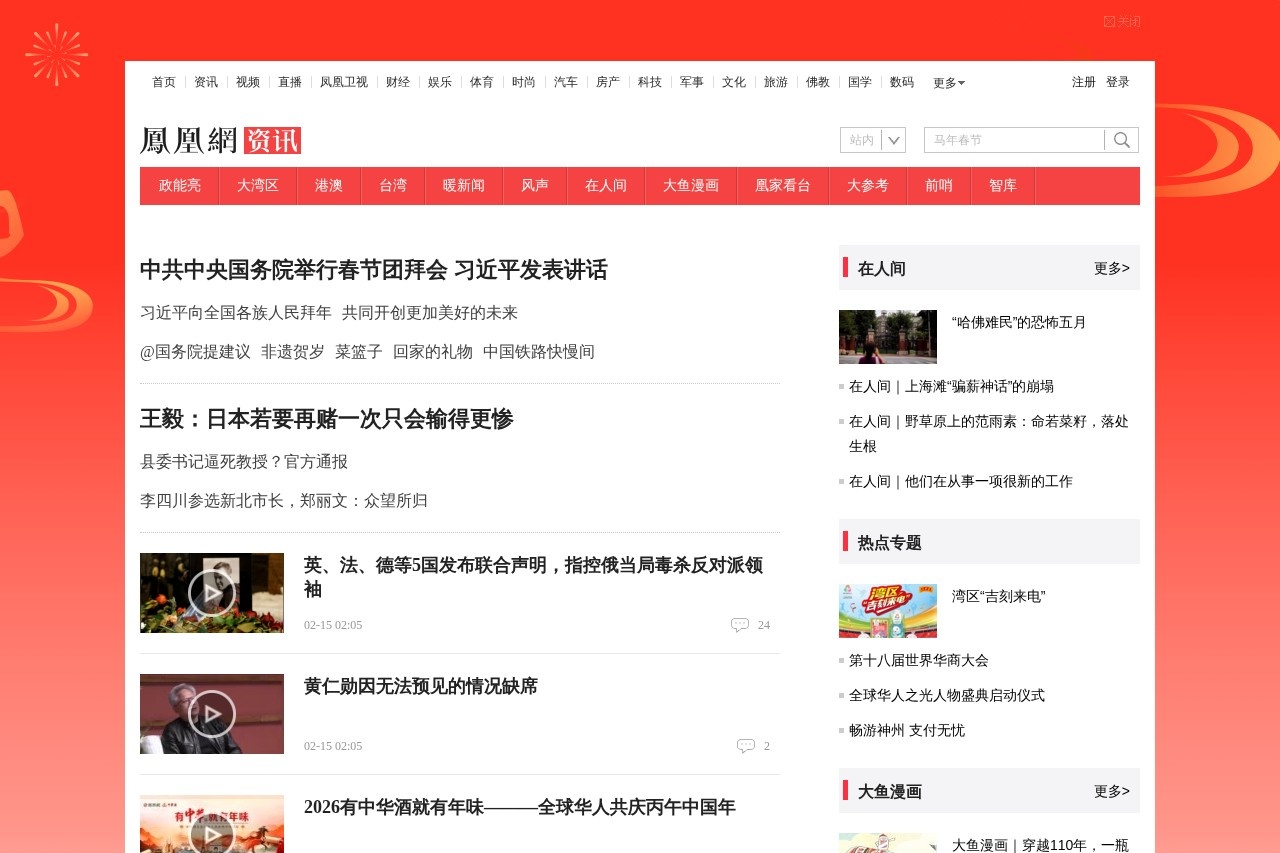The width and height of the screenshot is (1280, 853).
Task: Open 全球华人之光人物盛典启动仪式 link
Action: coord(947,696)
